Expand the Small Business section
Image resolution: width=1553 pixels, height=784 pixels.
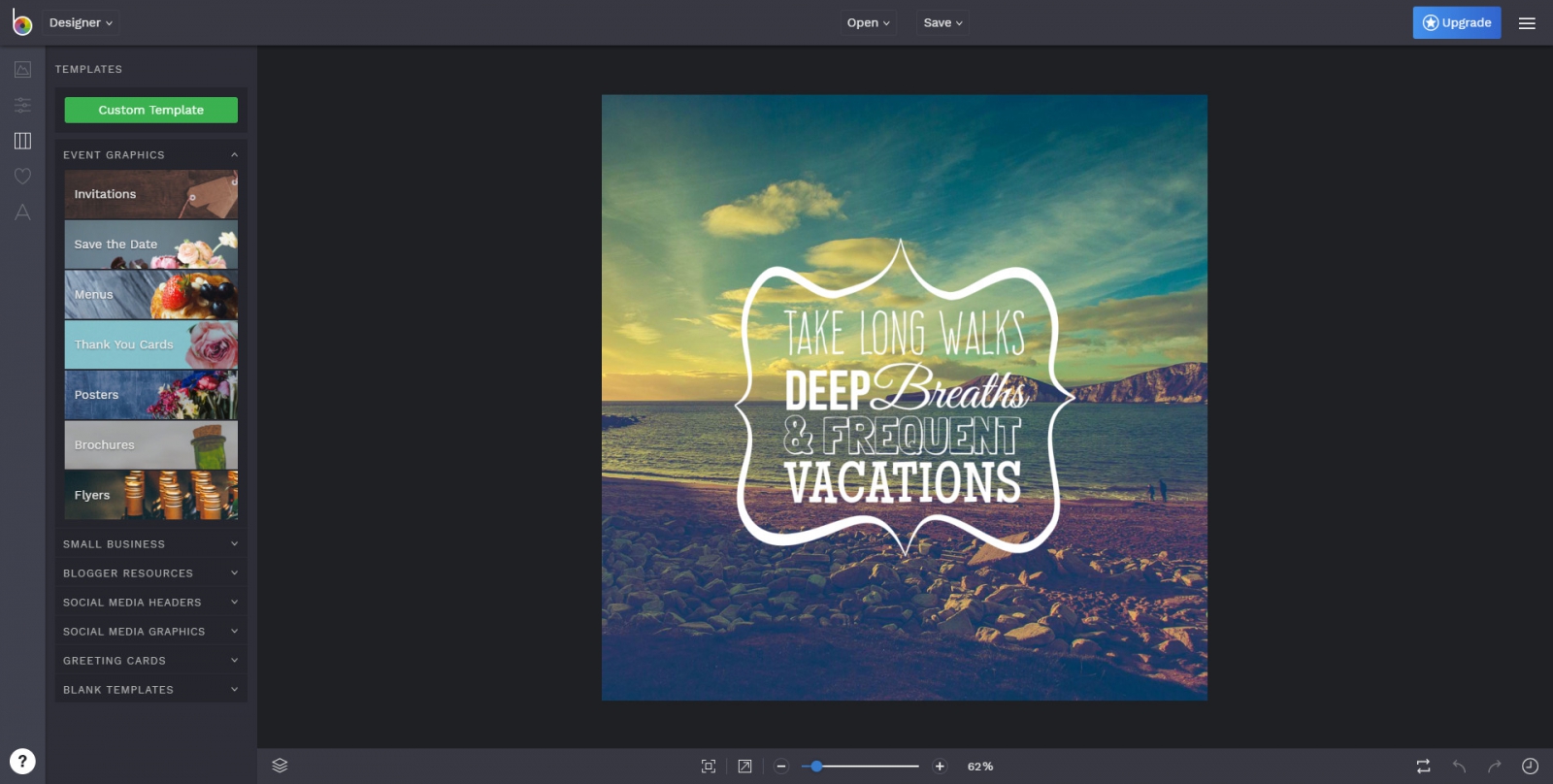click(x=151, y=544)
